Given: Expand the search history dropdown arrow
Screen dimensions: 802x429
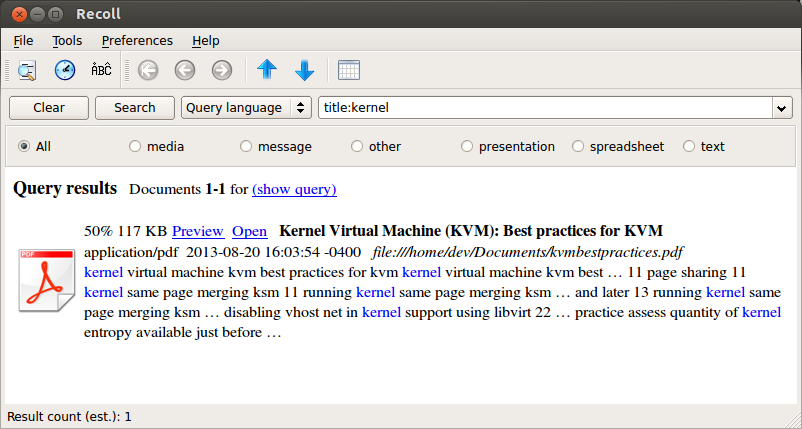Looking at the screenshot, I should click(x=782, y=108).
